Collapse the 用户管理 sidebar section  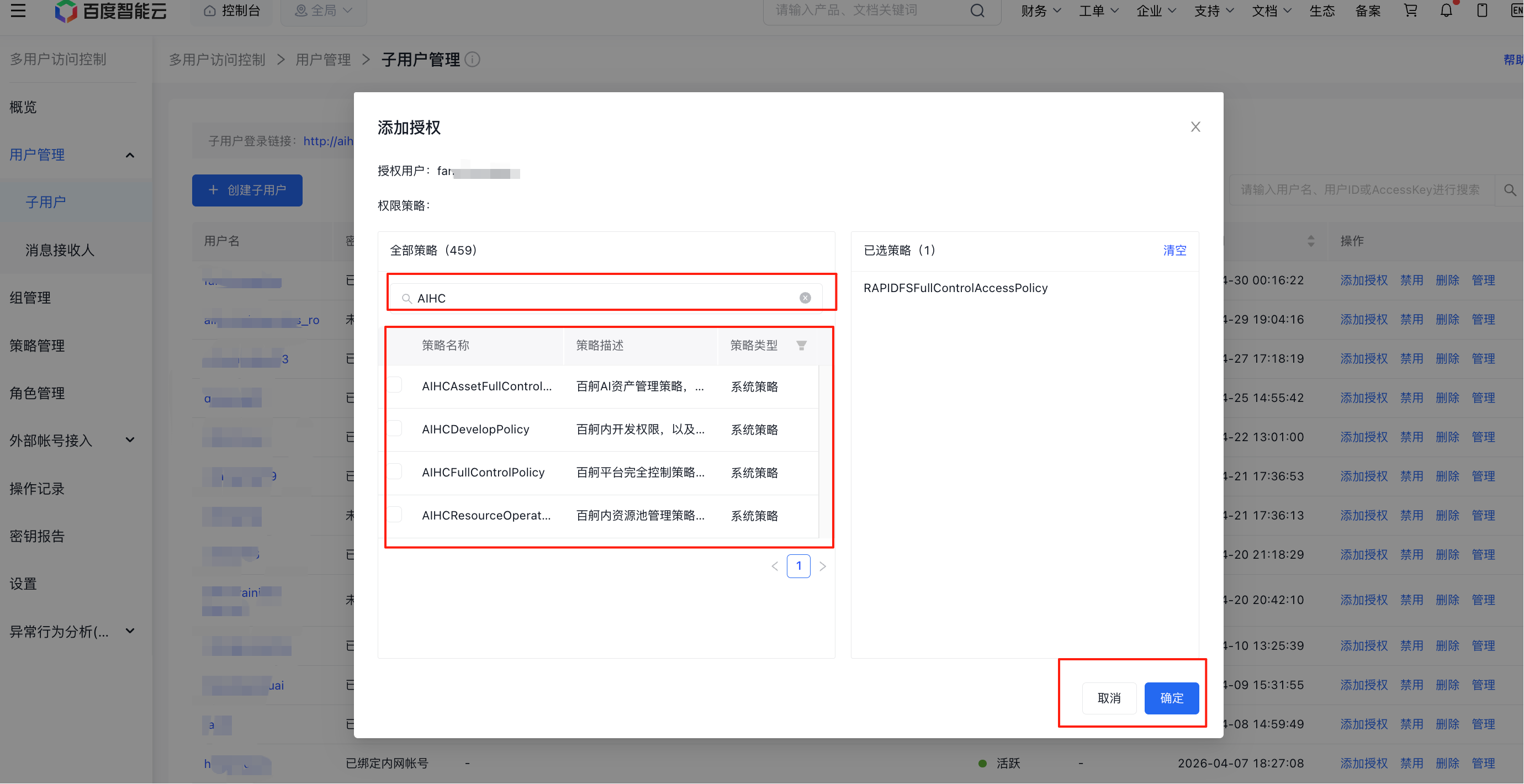pyautogui.click(x=130, y=155)
